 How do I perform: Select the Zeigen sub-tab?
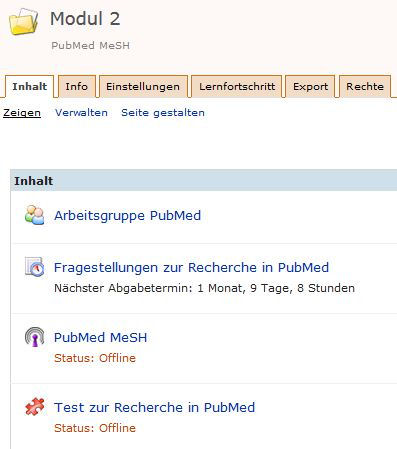point(22,113)
